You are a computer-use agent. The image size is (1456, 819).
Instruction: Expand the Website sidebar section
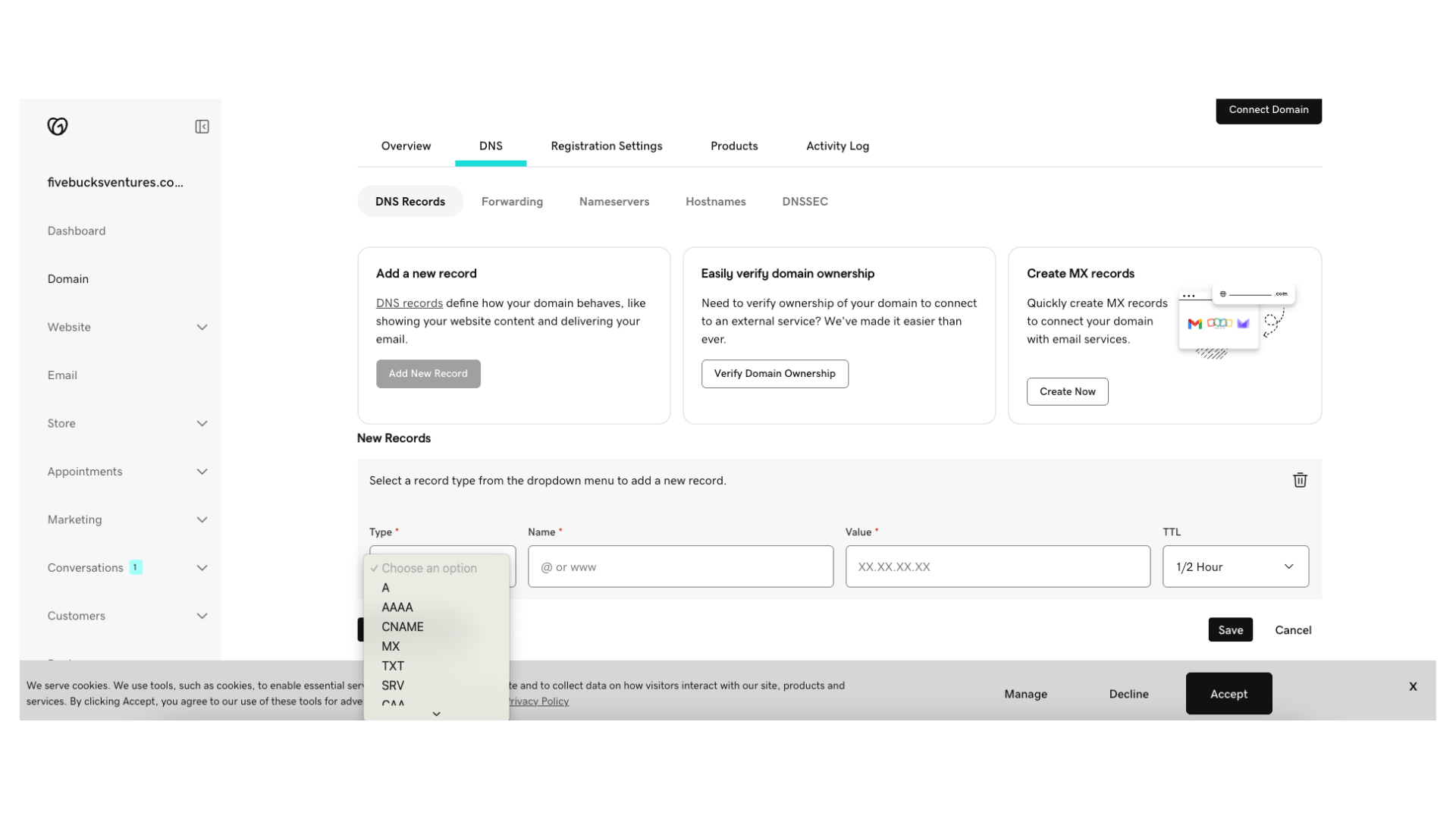(x=202, y=328)
